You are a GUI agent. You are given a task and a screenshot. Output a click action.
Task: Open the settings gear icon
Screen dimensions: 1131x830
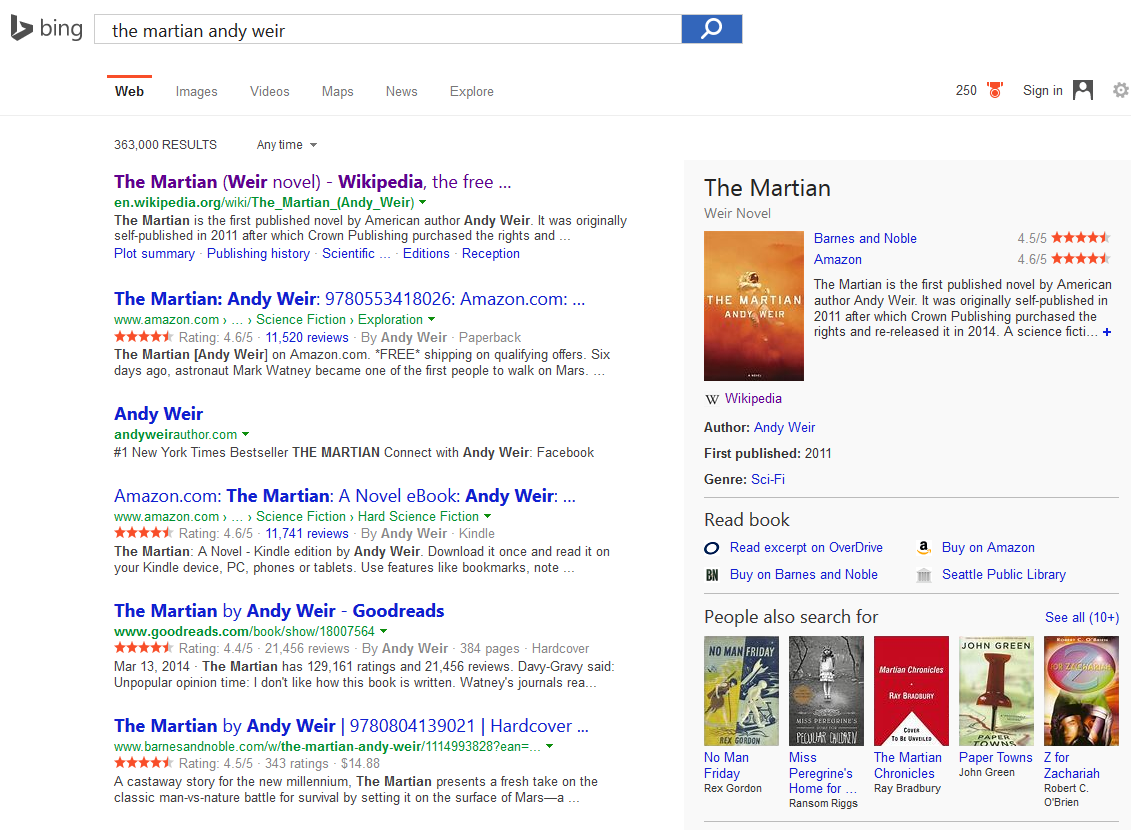point(1120,90)
